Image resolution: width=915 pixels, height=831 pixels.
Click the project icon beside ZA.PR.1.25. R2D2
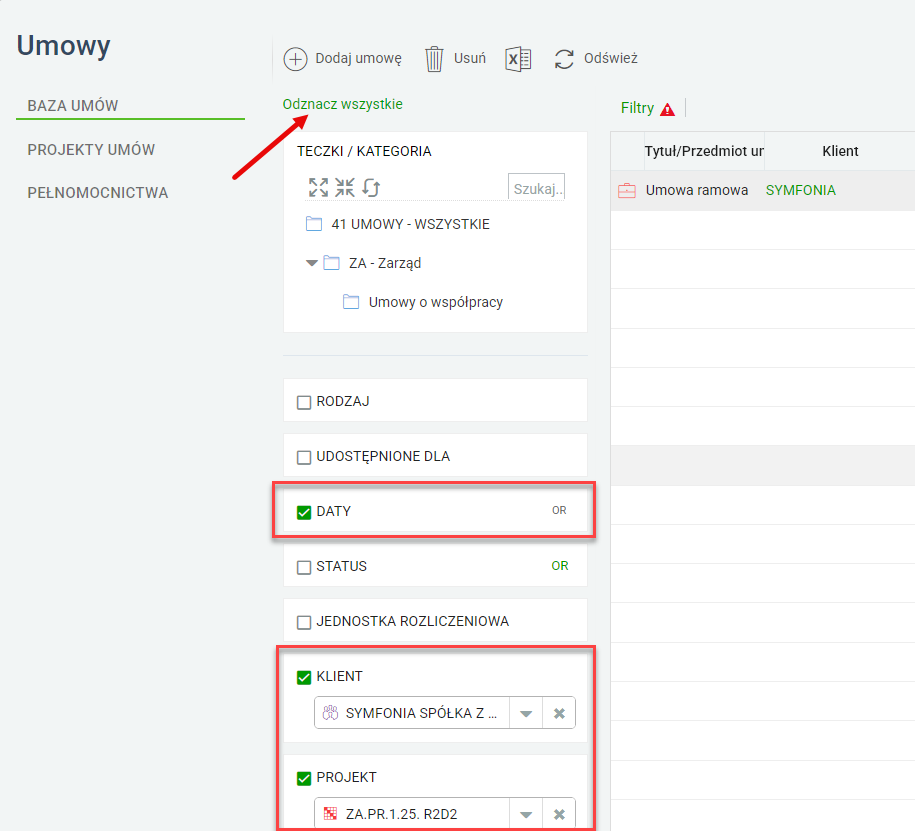330,813
